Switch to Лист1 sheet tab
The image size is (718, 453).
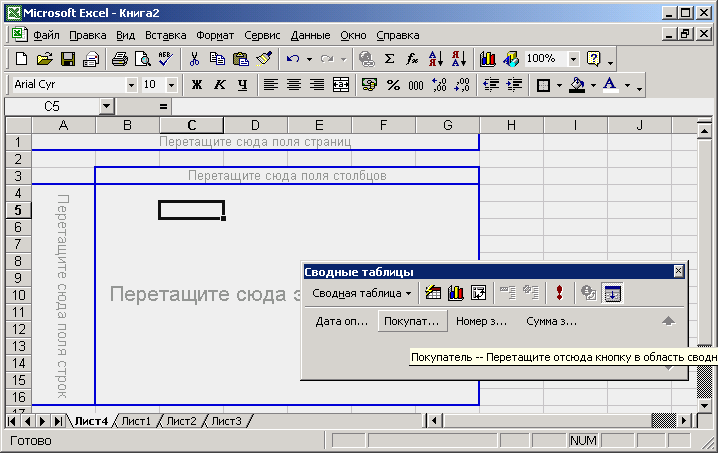coord(136,421)
